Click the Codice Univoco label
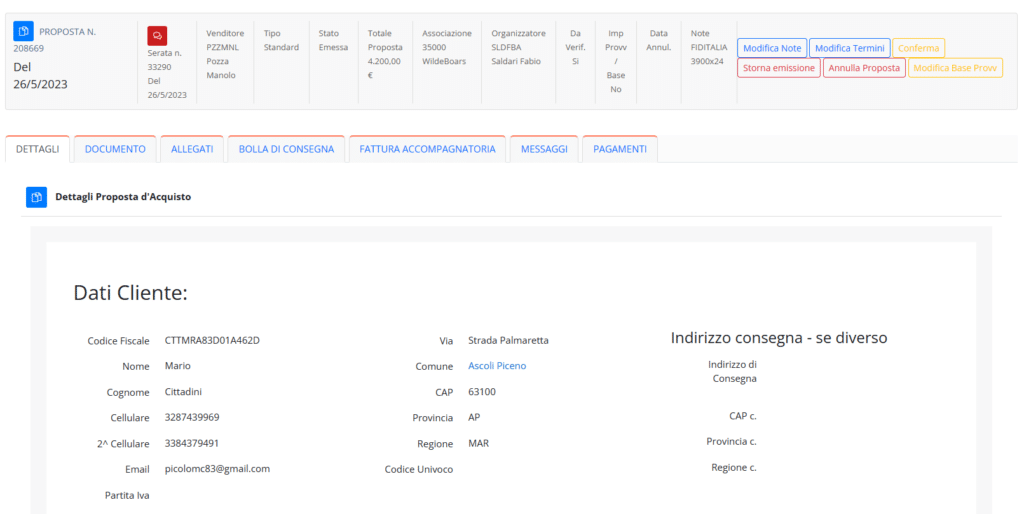Image resolution: width=1024 pixels, height=514 pixels. [419, 469]
